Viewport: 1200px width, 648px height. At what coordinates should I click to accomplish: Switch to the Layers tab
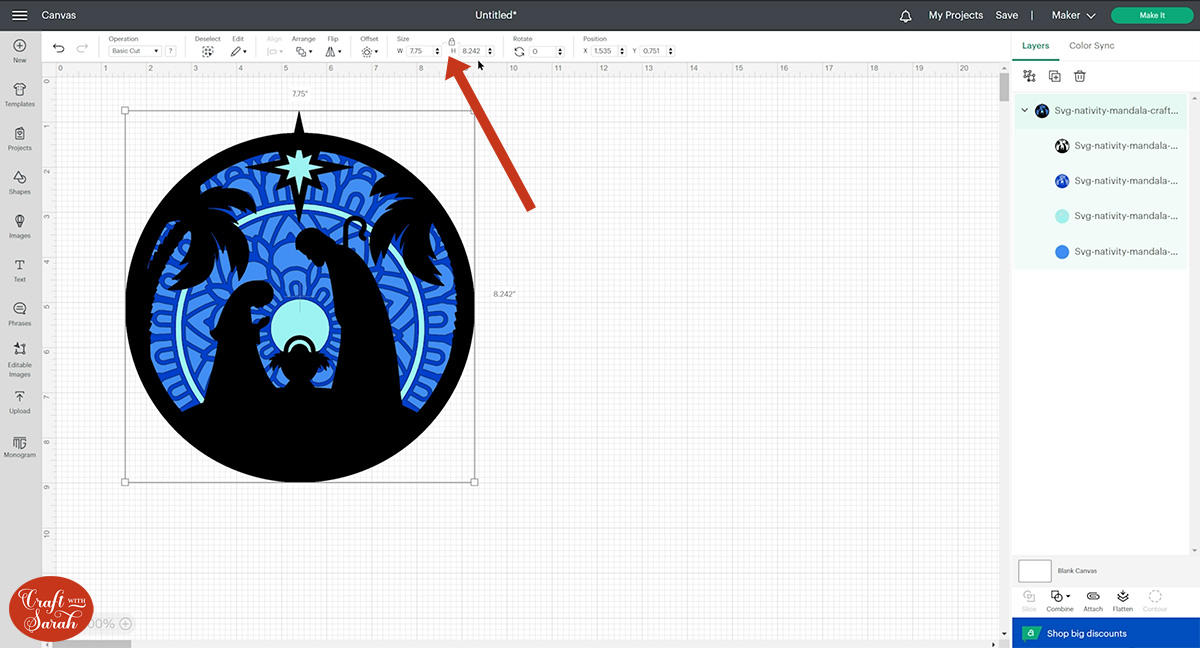(1036, 46)
